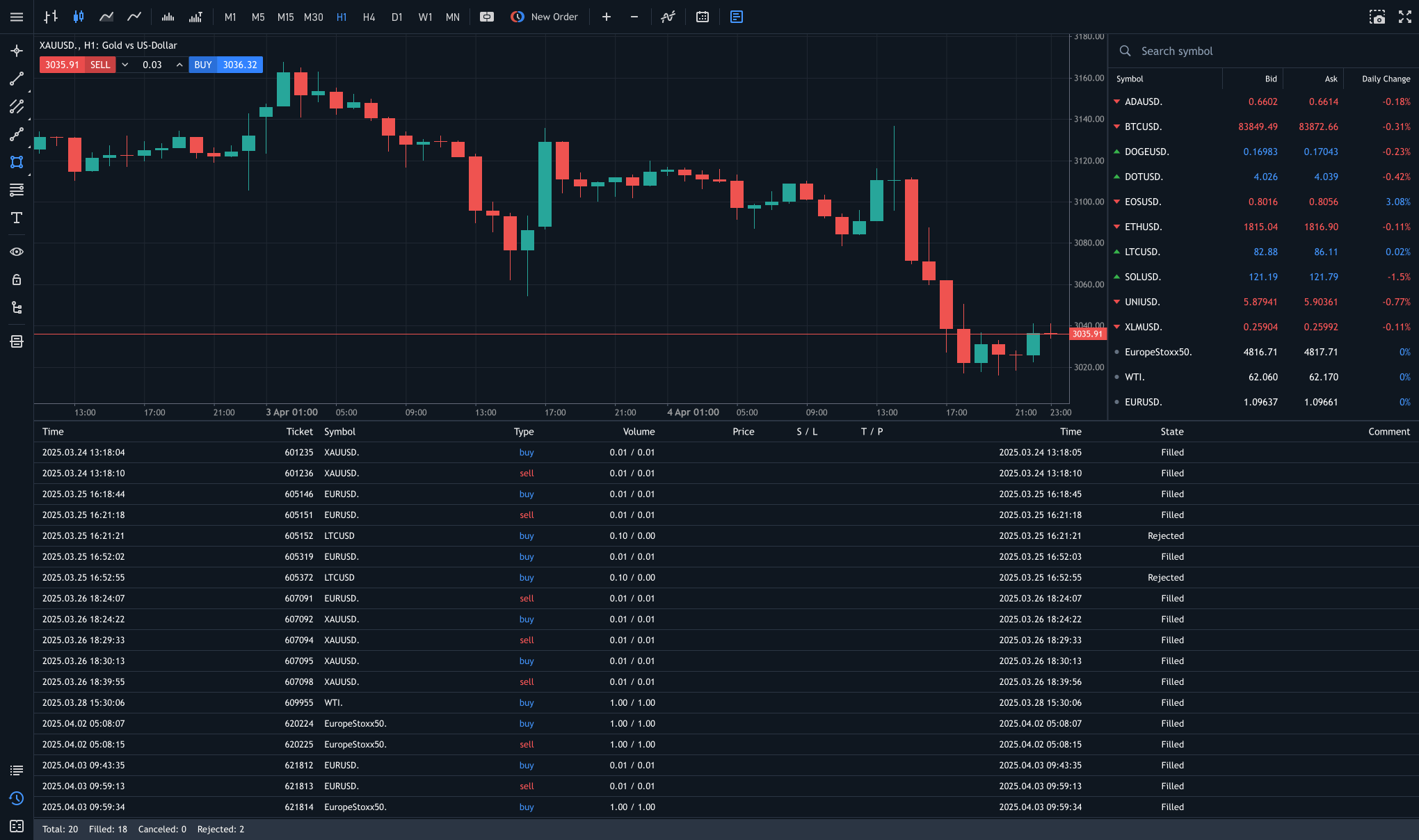Open the economic calendar icon
The height and width of the screenshot is (840, 1419).
tap(703, 17)
